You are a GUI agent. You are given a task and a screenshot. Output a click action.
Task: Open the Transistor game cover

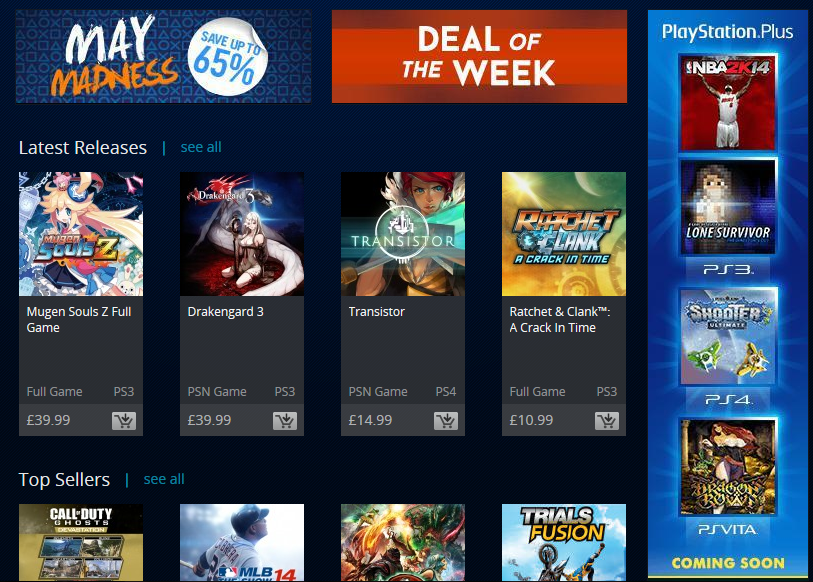[403, 234]
